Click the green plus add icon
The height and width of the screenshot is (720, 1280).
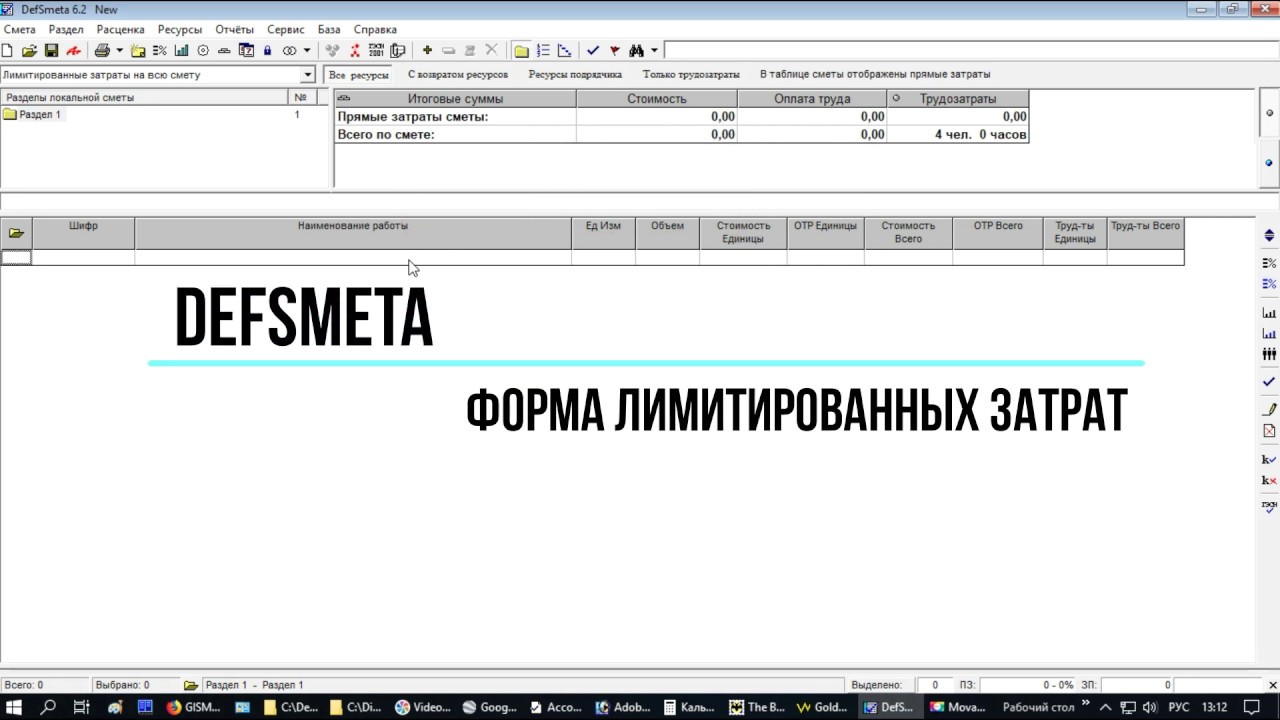click(427, 50)
